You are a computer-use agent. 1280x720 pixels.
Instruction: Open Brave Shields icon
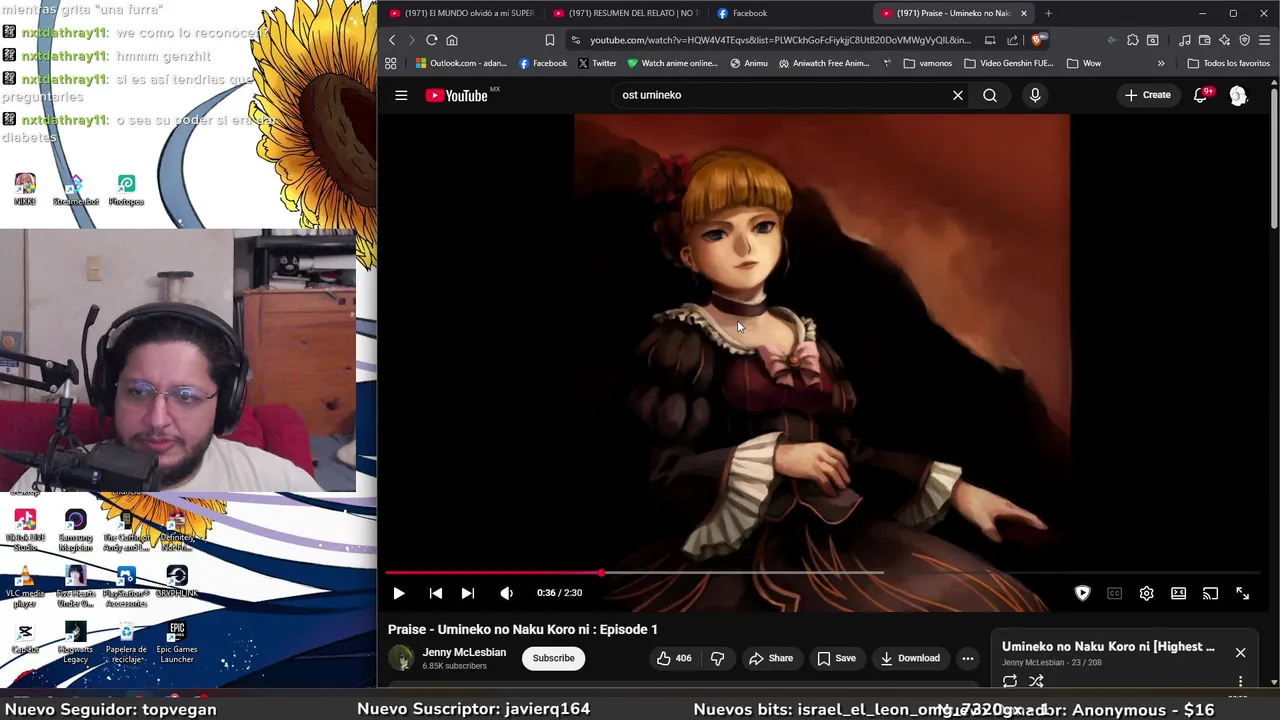(x=1037, y=40)
